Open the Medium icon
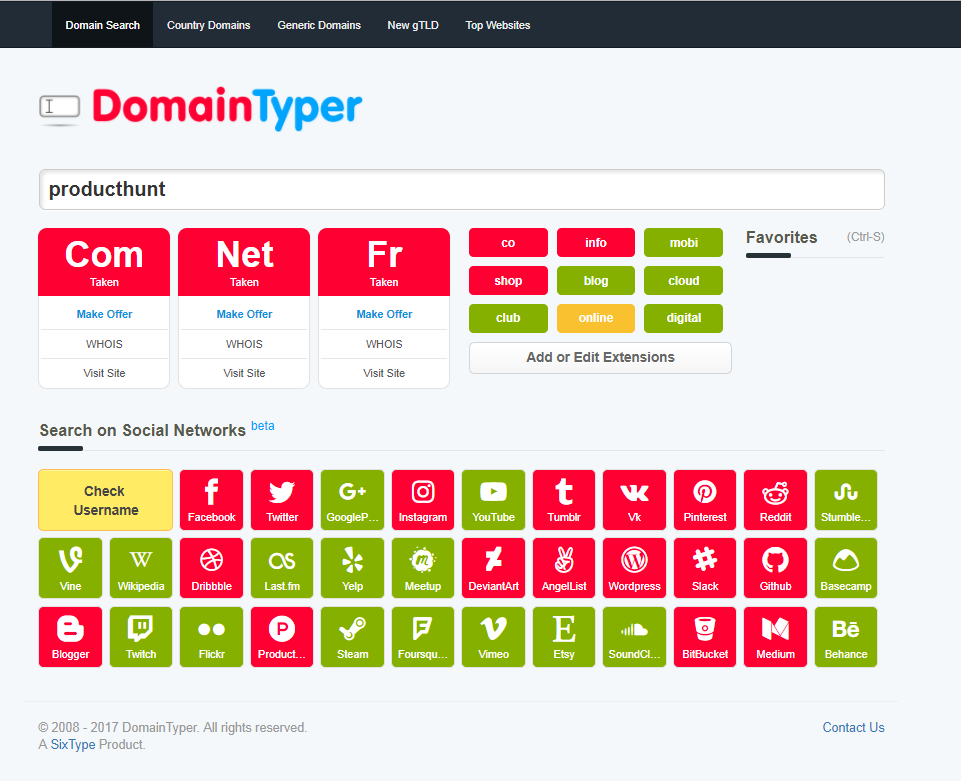Screen dimensions: 961x781 (775, 636)
